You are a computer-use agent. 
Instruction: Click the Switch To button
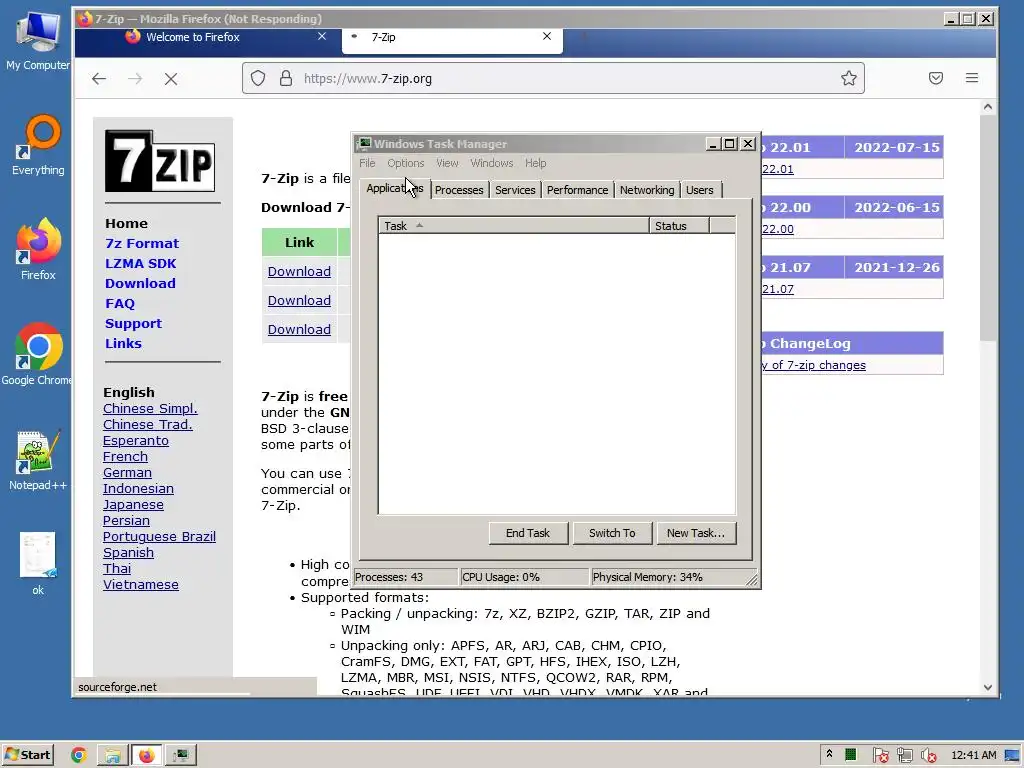tap(612, 533)
